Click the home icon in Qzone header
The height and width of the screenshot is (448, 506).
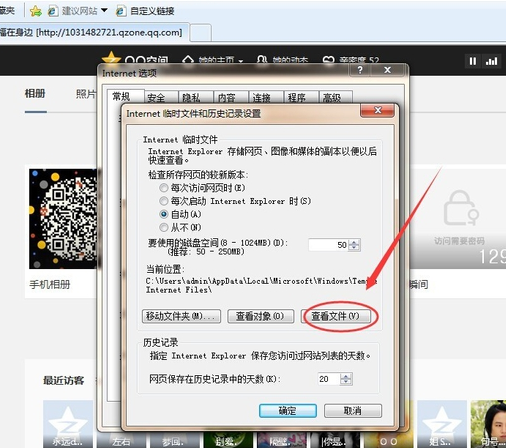point(188,60)
